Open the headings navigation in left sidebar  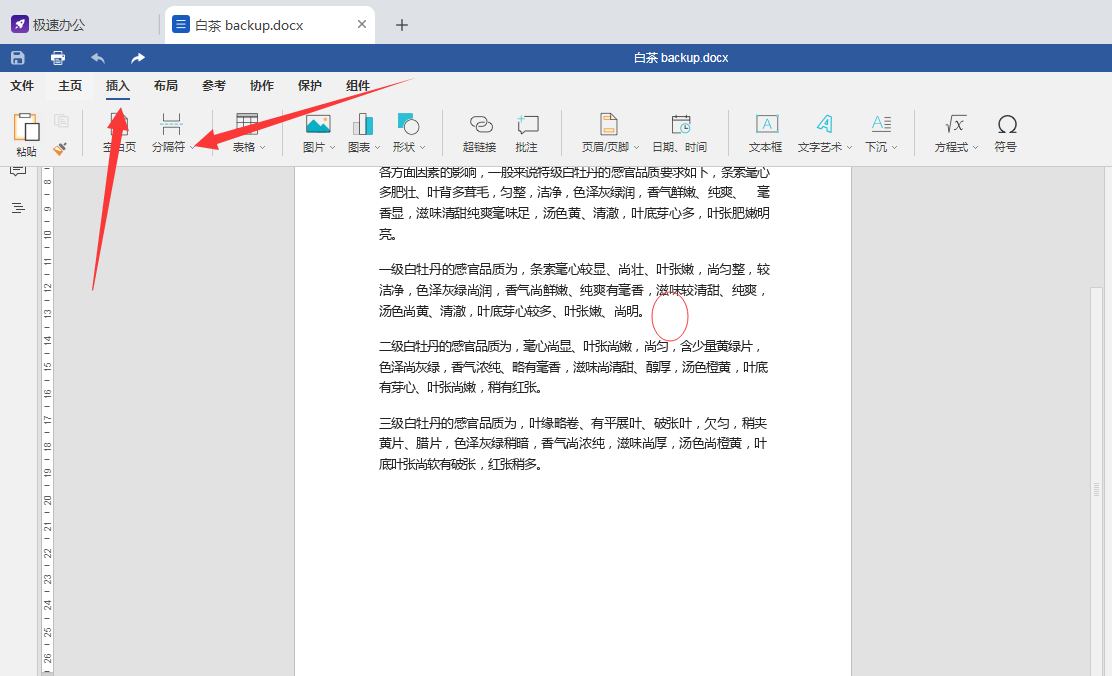coord(18,208)
